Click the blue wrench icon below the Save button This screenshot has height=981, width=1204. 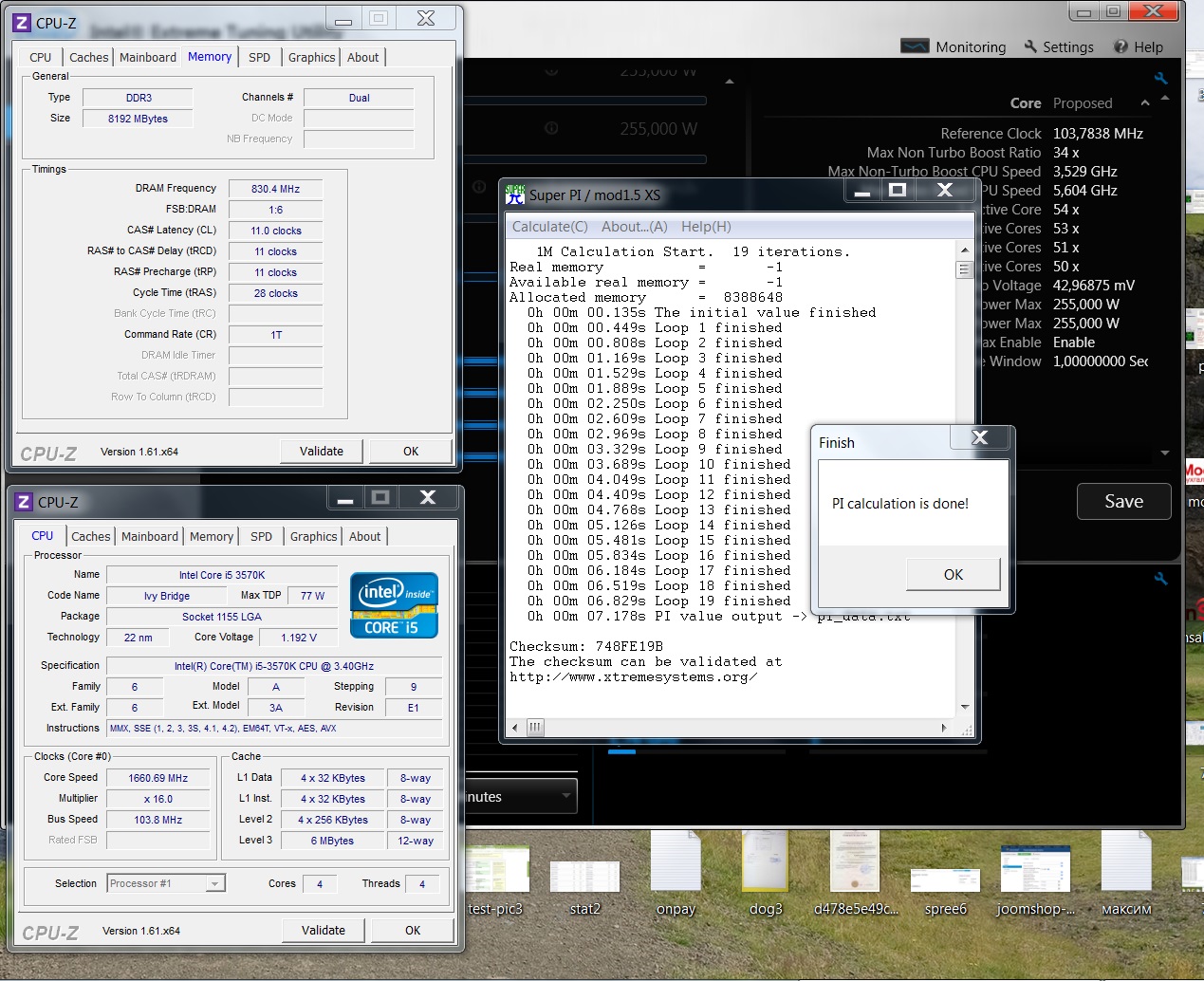coord(1160,579)
